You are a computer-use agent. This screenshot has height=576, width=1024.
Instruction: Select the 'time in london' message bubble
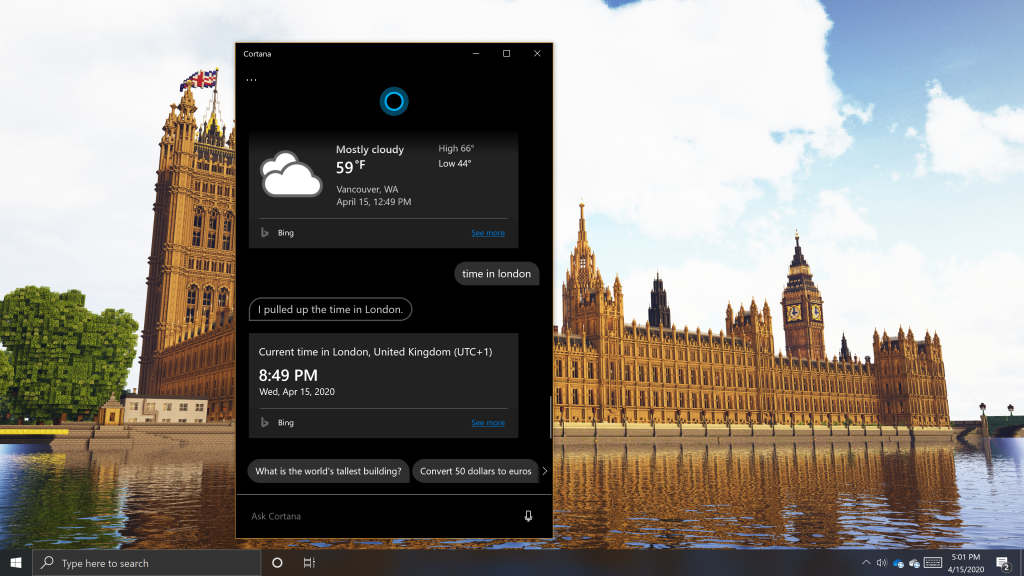click(x=496, y=274)
